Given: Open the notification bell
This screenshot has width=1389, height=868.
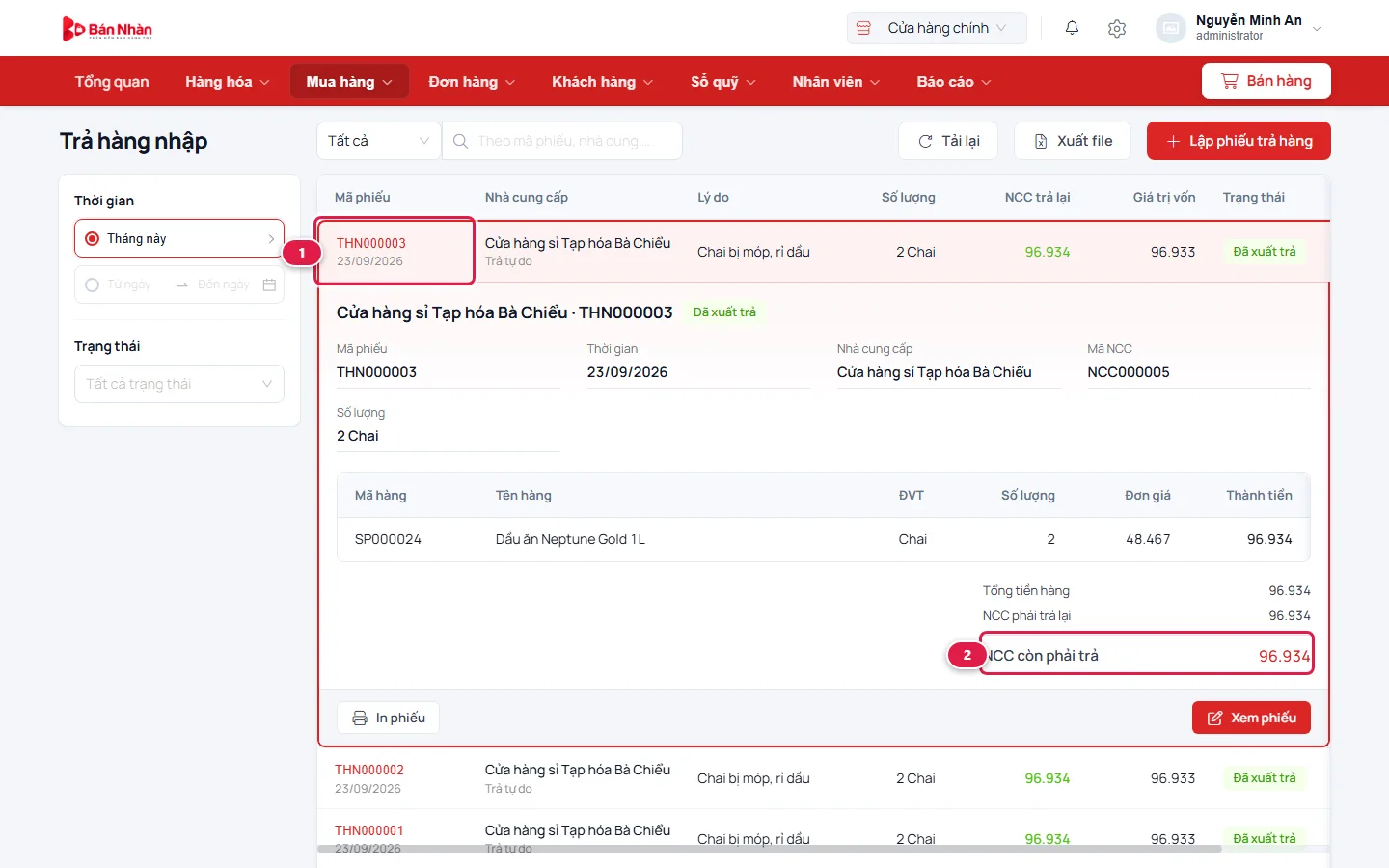Looking at the screenshot, I should (x=1072, y=28).
